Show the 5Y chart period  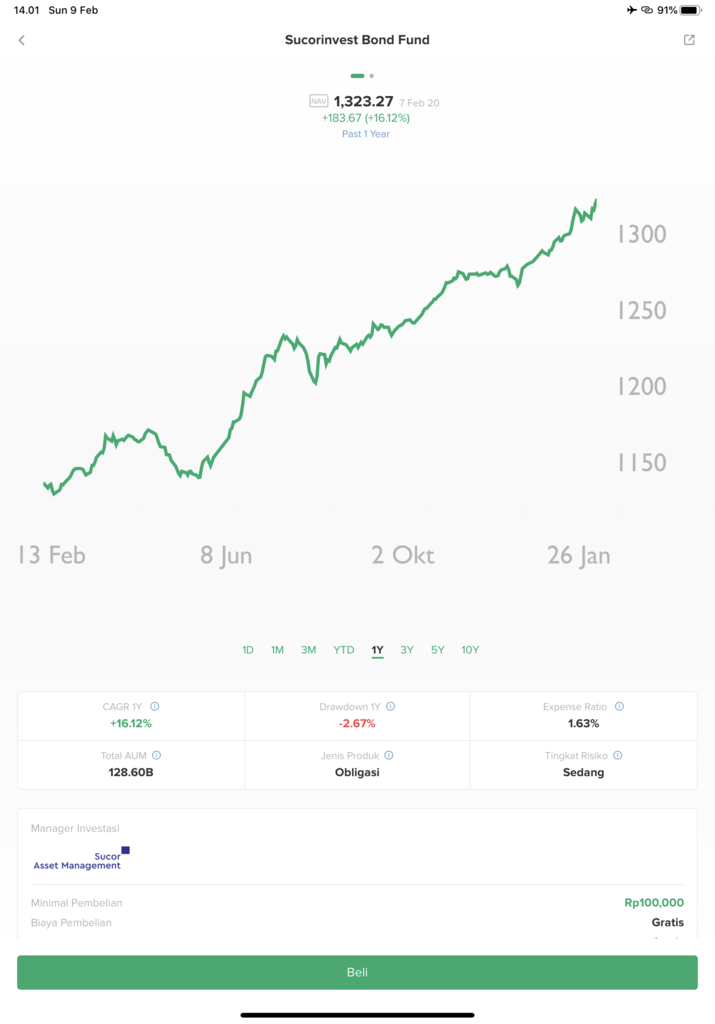click(437, 650)
